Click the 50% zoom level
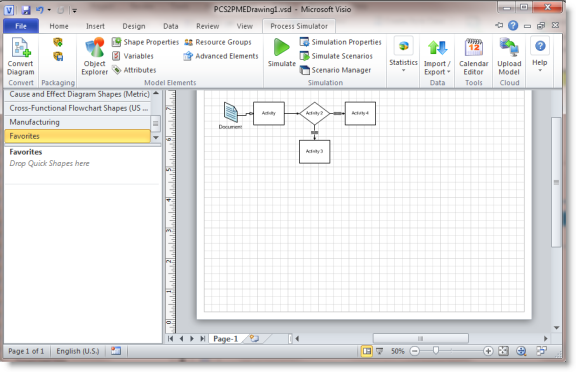Image resolution: width=576 pixels, height=372 pixels. point(397,351)
